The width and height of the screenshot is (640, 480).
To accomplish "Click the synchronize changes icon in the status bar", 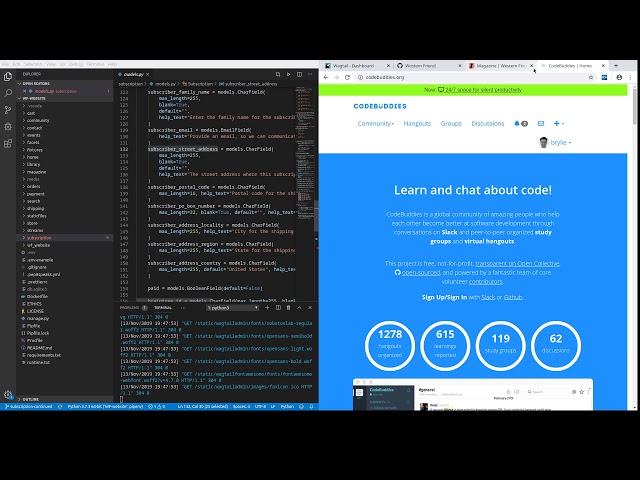I will pos(60,407).
